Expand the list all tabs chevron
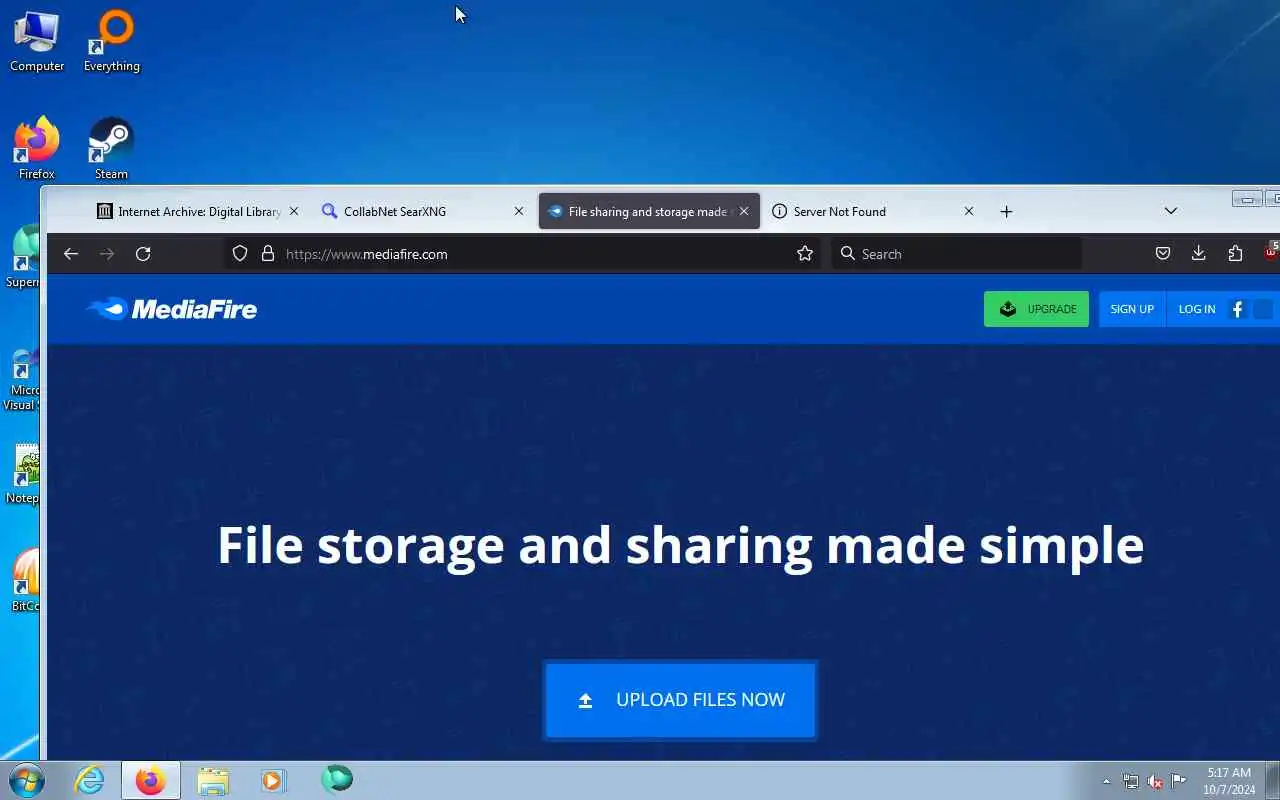 [x=1170, y=211]
